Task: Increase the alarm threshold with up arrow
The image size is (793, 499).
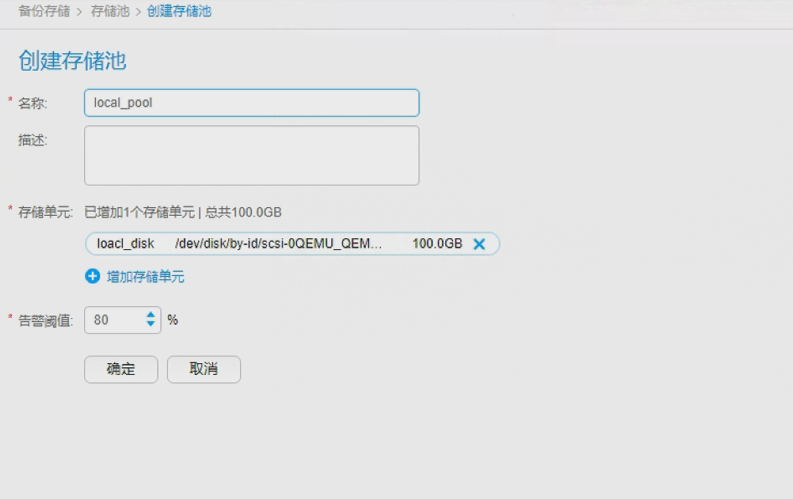Action: 152,315
